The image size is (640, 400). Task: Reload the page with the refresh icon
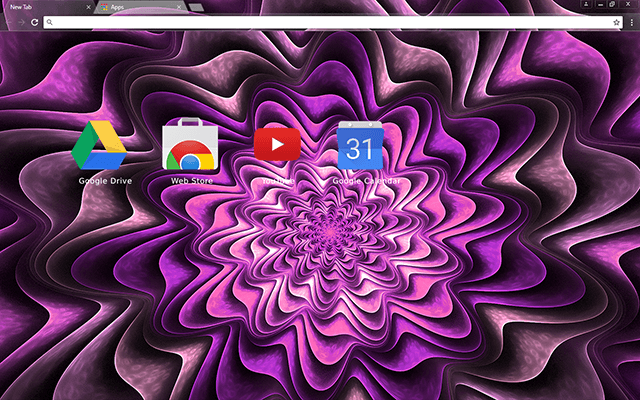point(35,22)
